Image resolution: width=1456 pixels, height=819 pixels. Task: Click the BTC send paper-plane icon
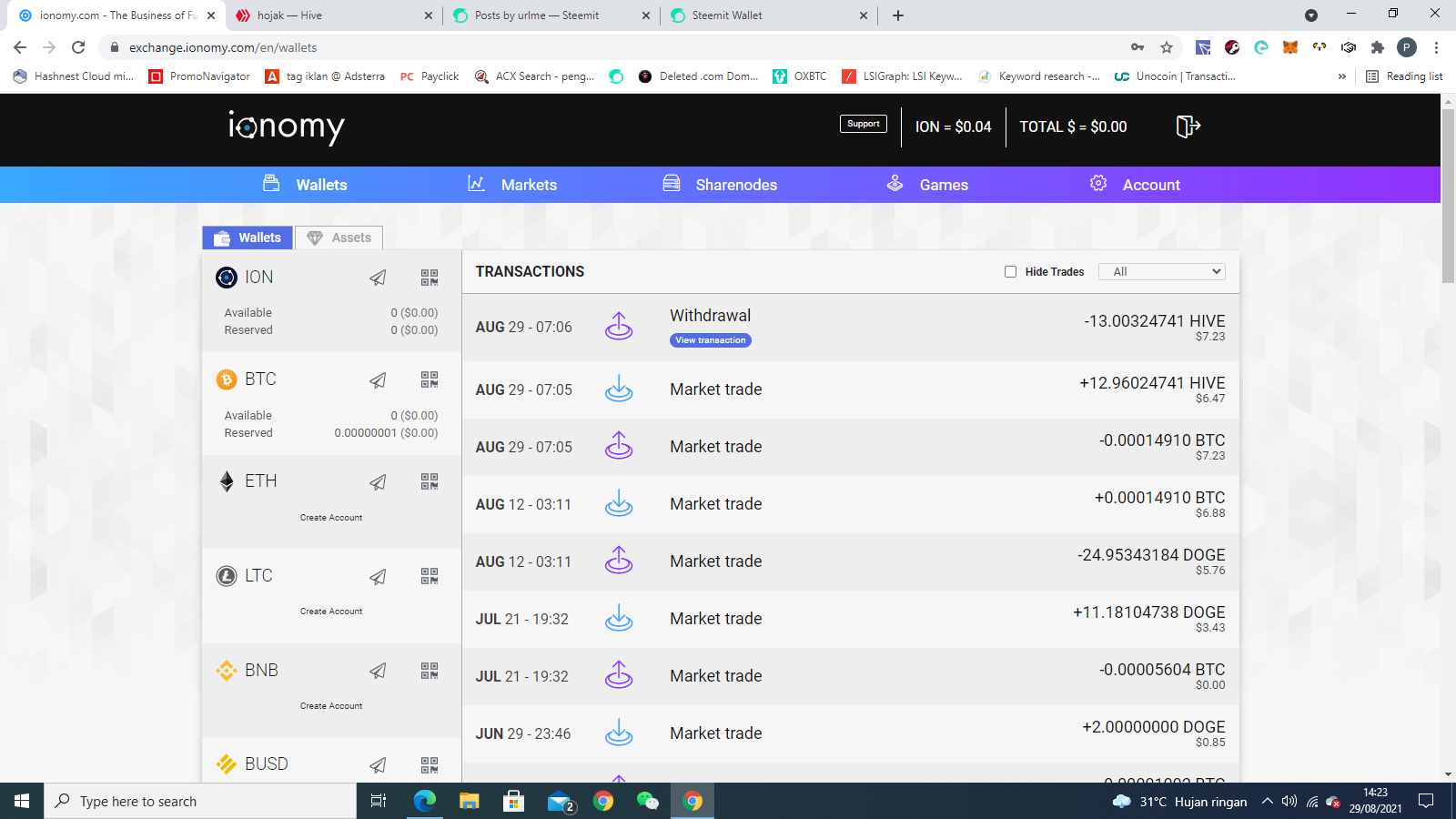[378, 379]
